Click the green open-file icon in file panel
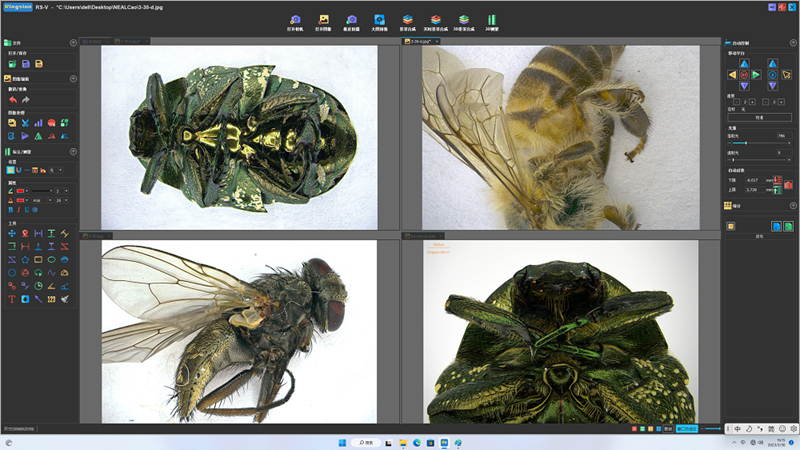The height and width of the screenshot is (450, 800). click(12, 64)
